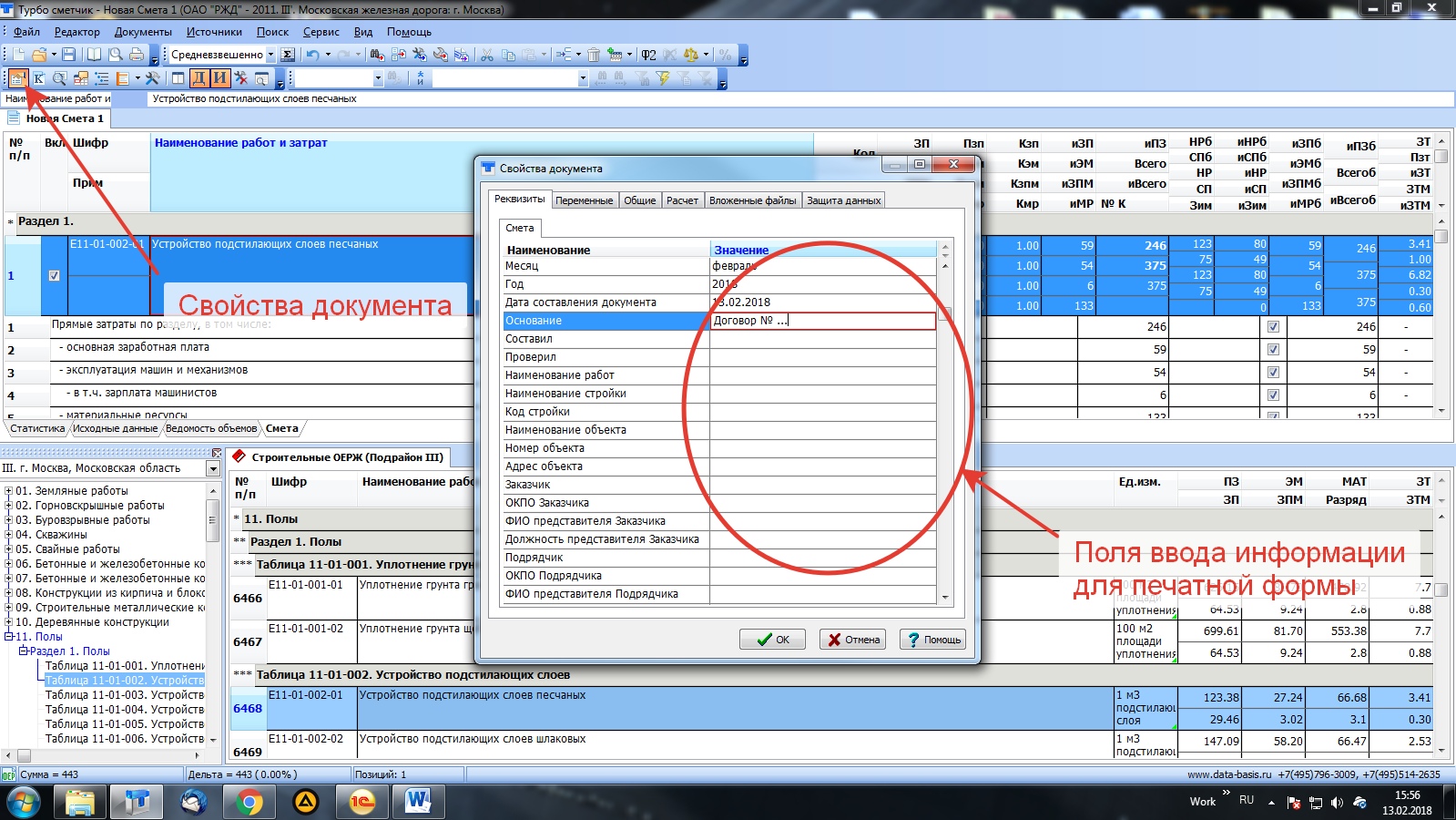Click the Undo arrow icon
This screenshot has height=820, width=1456.
click(x=313, y=55)
